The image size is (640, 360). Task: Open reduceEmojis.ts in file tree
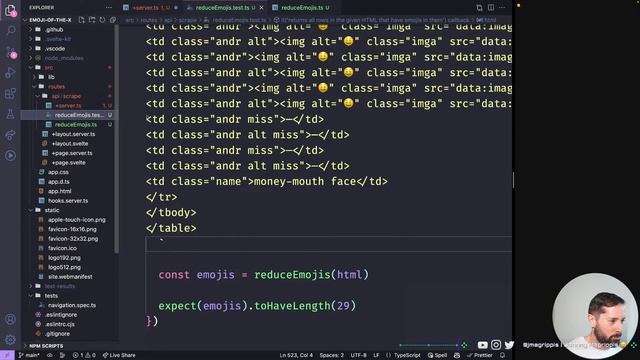(x=76, y=124)
